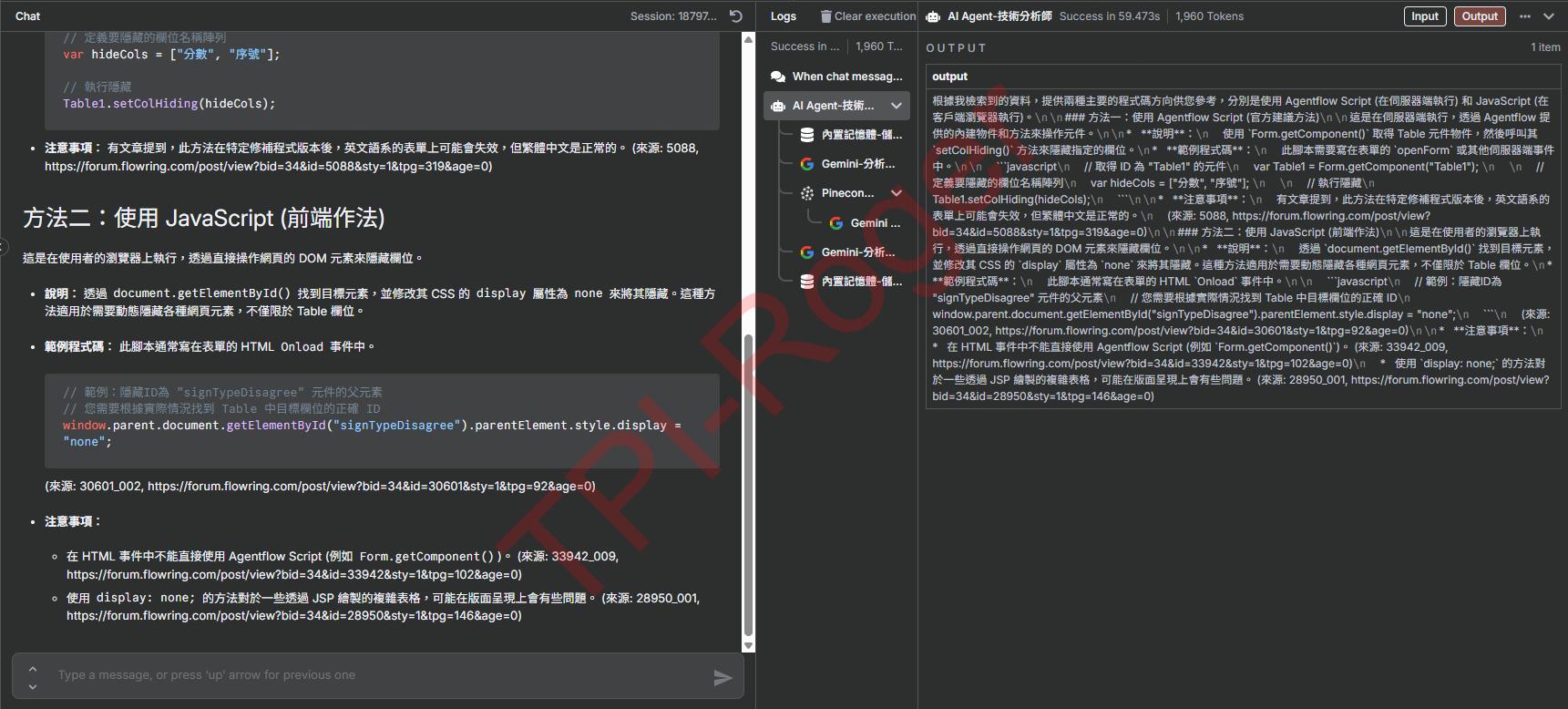1568x709 pixels.
Task: Click the window.parent.document.getElementById code line
Action: [372, 434]
